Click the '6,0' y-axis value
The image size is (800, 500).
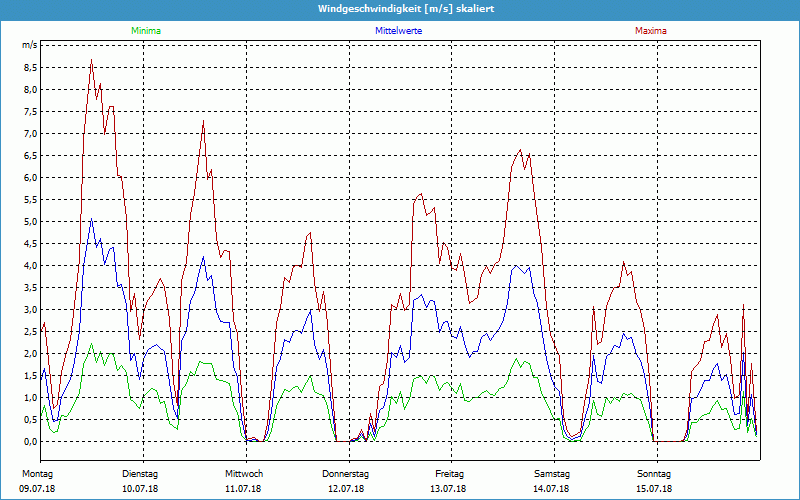pyautogui.click(x=31, y=178)
